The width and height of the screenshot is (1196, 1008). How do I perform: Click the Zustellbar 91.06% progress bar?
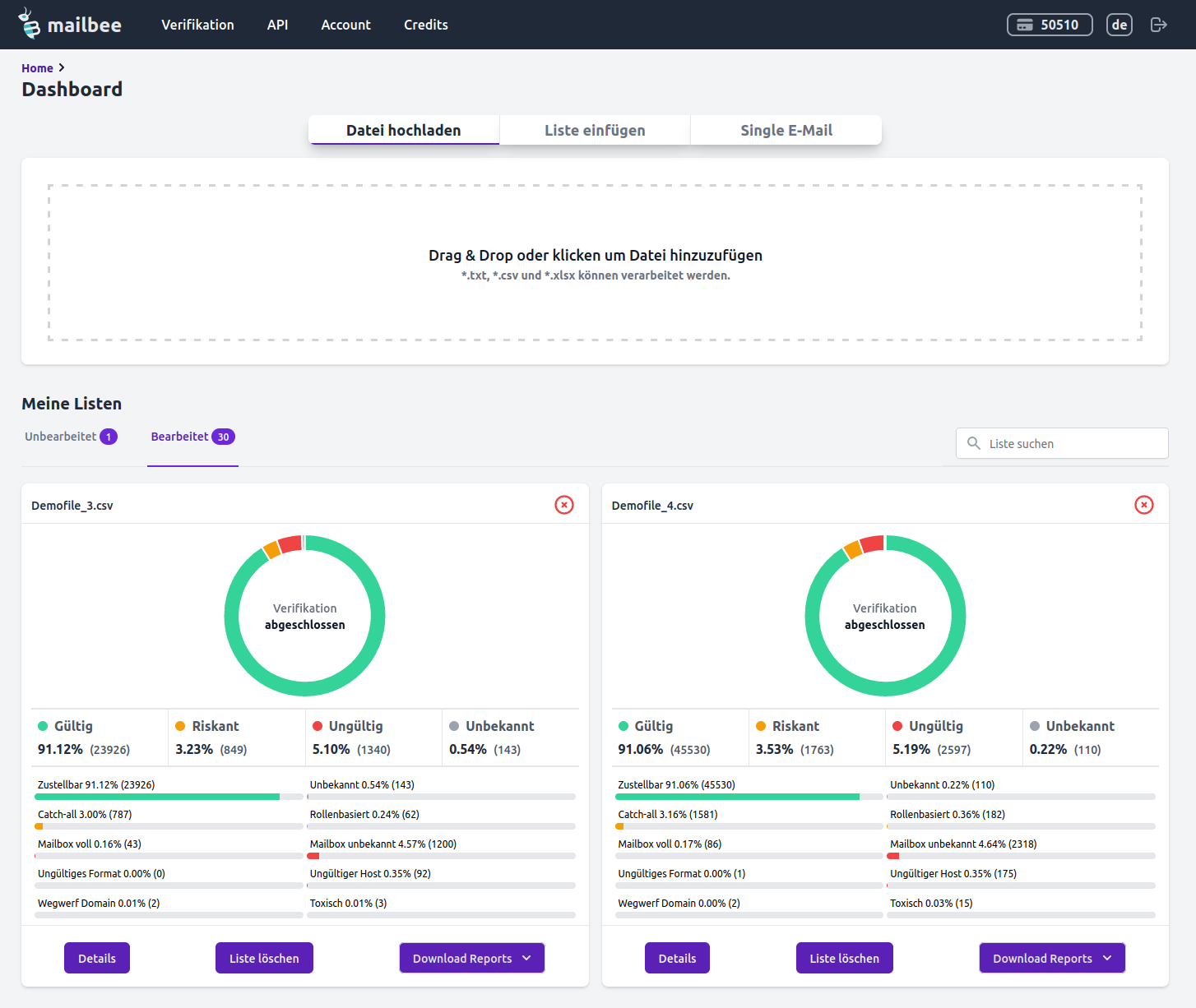click(749, 797)
